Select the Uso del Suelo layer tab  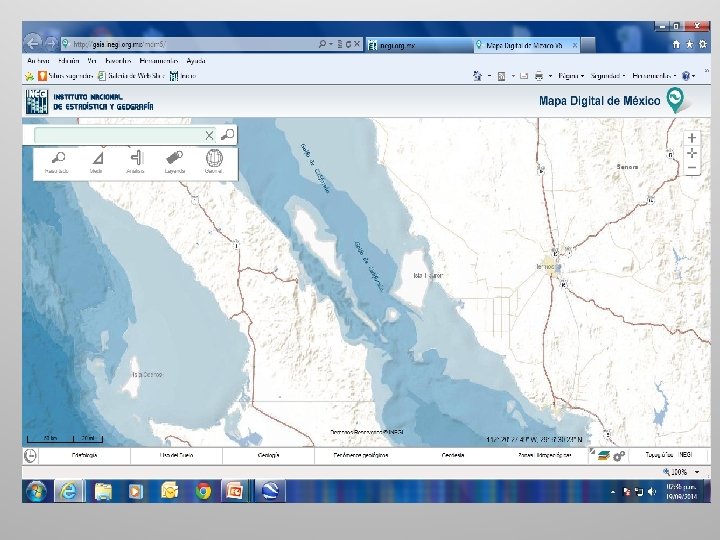coord(177,456)
